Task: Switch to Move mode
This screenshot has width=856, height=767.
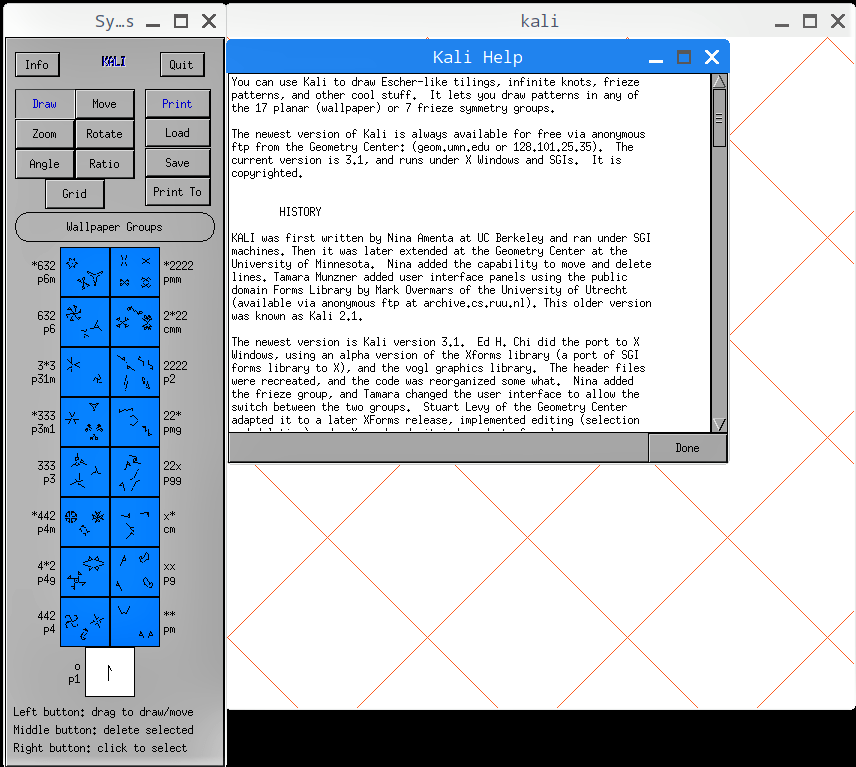Action: [x=104, y=104]
